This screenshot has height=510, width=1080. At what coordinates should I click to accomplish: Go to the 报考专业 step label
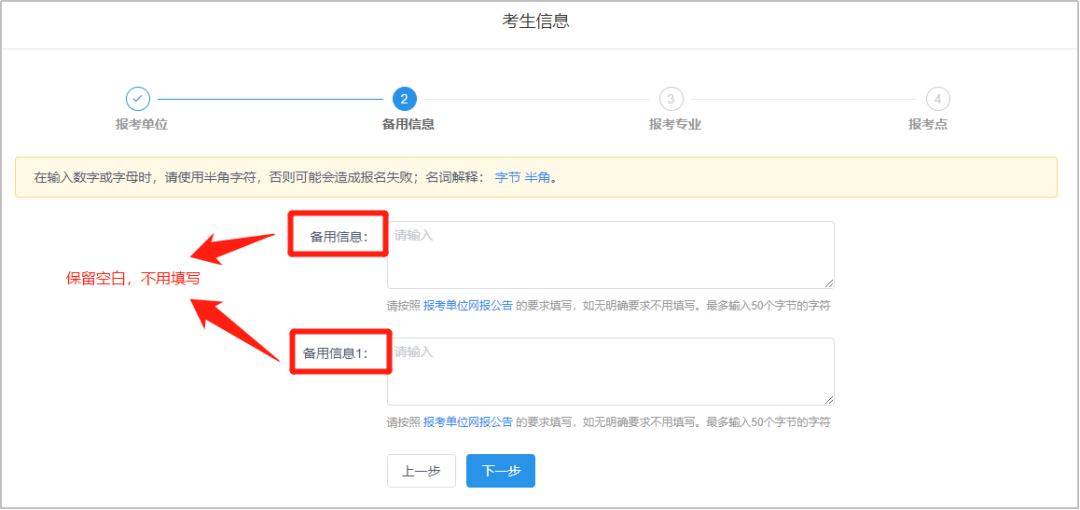(675, 125)
